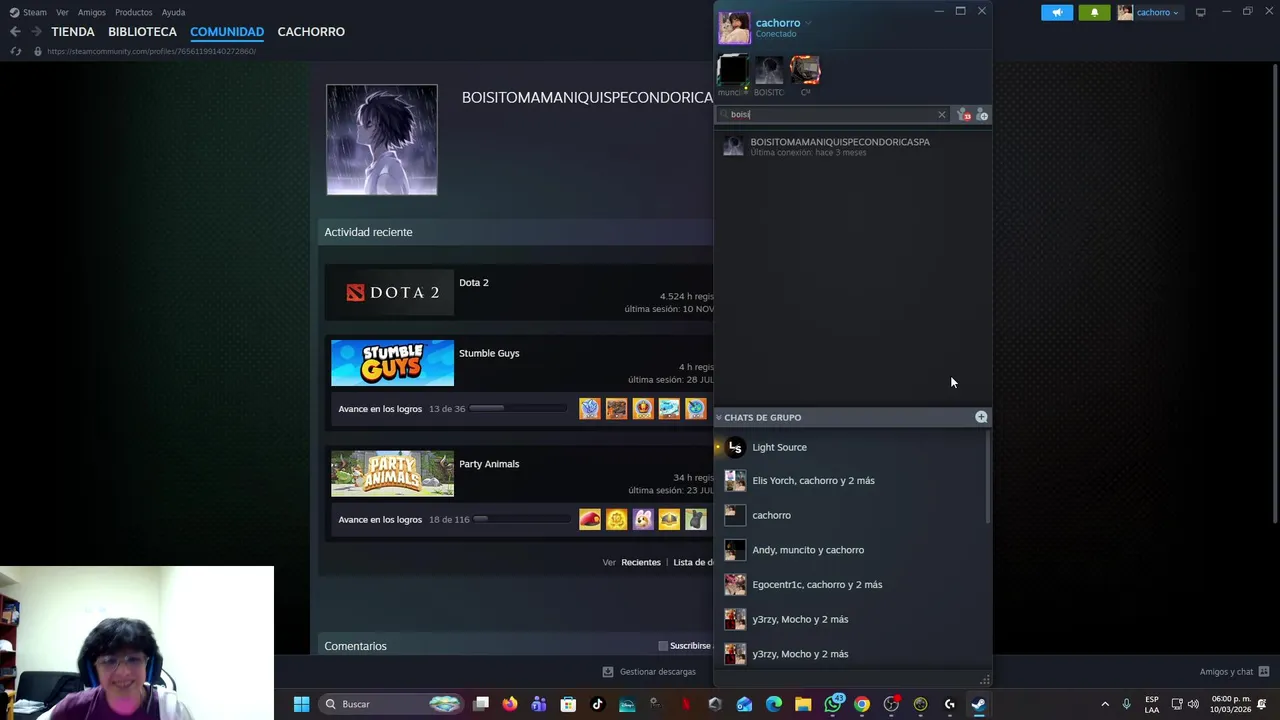The width and height of the screenshot is (1280, 720).
Task: Click the taskbar Buscar search box
Action: click(x=392, y=704)
